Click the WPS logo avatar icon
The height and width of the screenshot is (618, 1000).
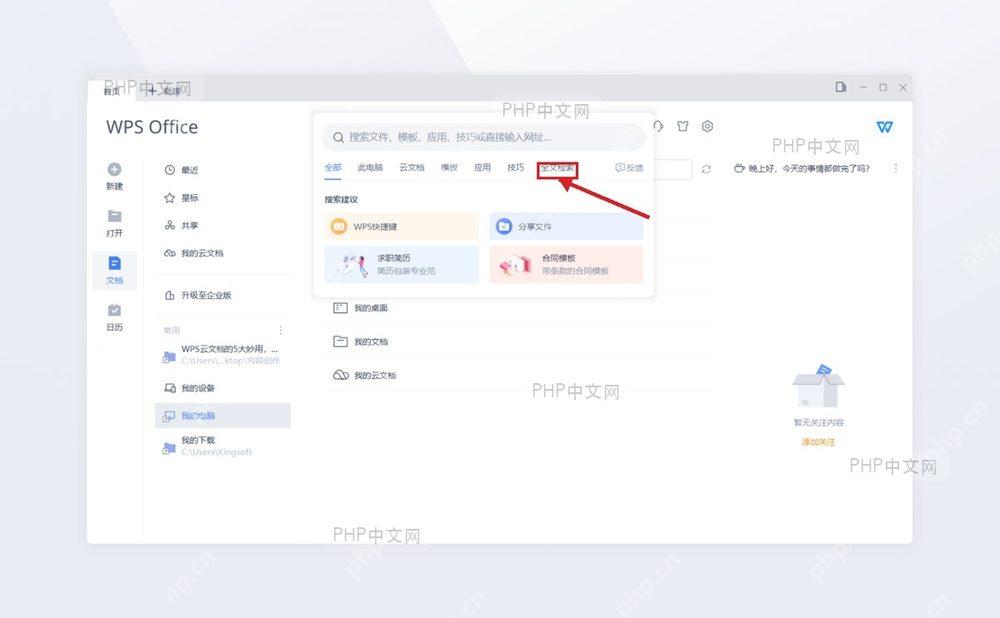(x=885, y=127)
